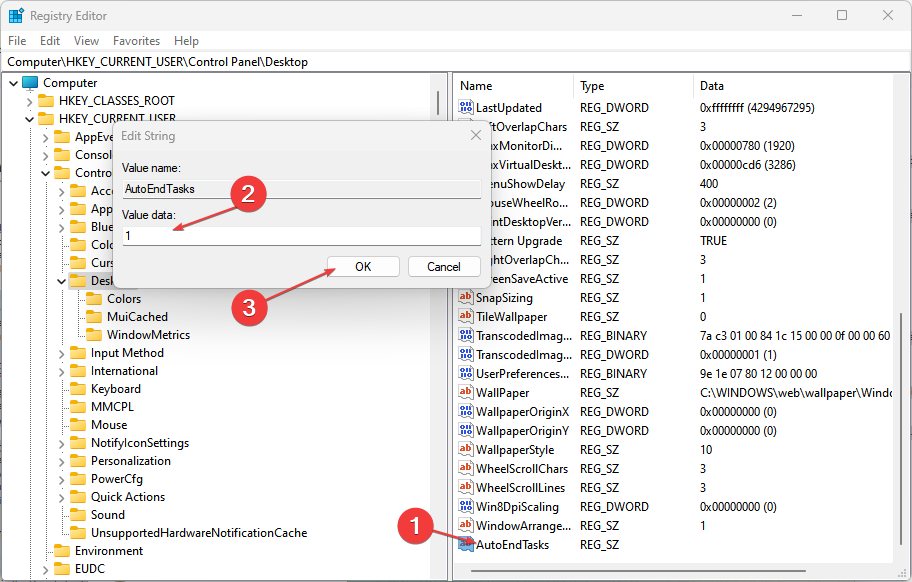
Task: Click the Mouse key folder icon
Action: 78,425
